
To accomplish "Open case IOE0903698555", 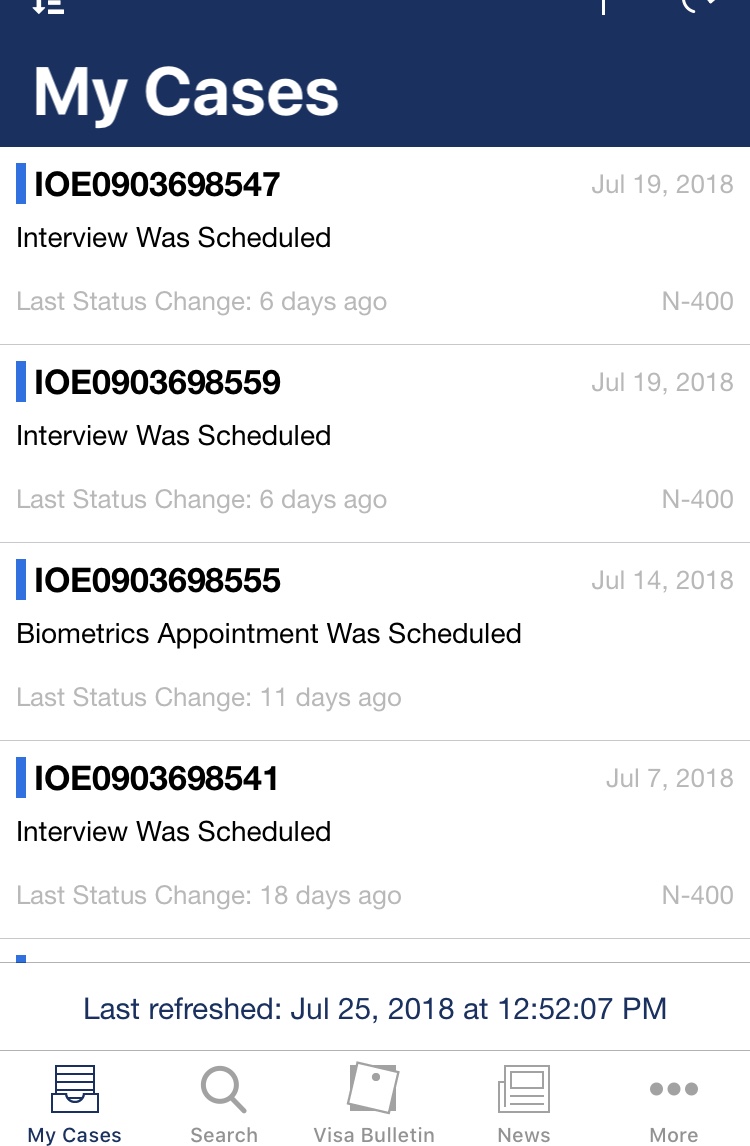I will coord(375,642).
